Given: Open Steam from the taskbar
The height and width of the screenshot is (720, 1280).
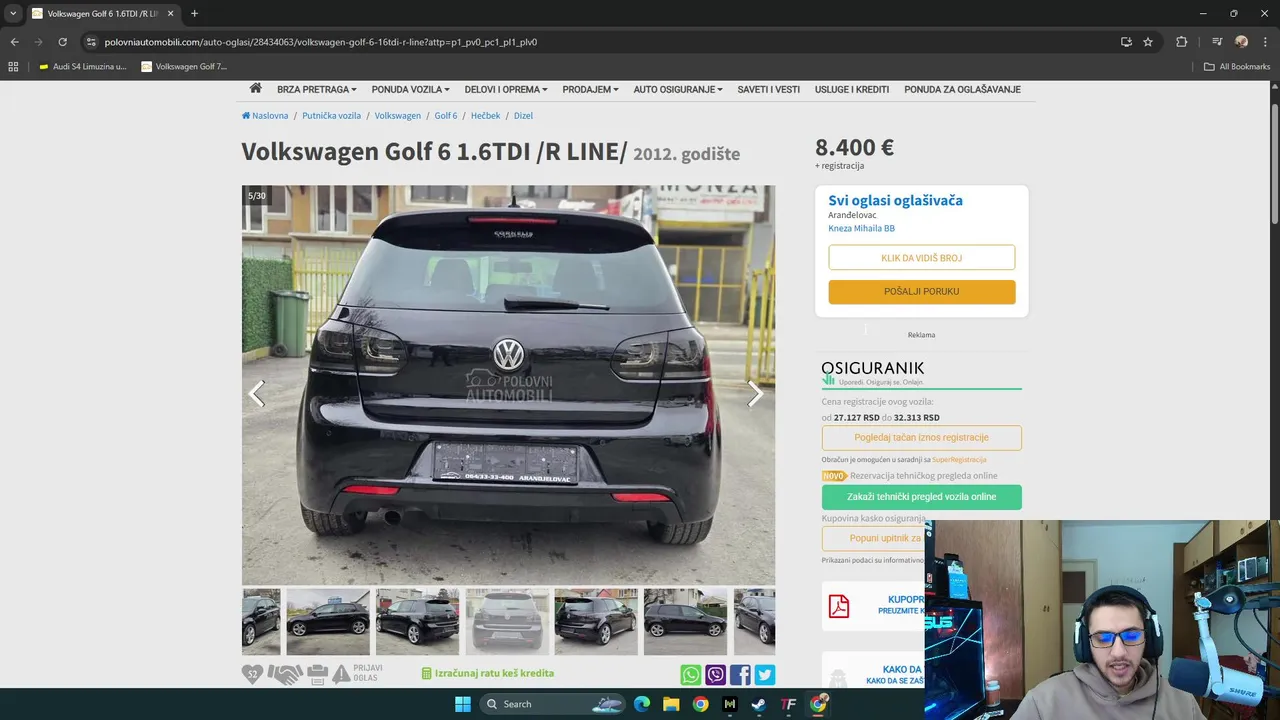Looking at the screenshot, I should [759, 704].
